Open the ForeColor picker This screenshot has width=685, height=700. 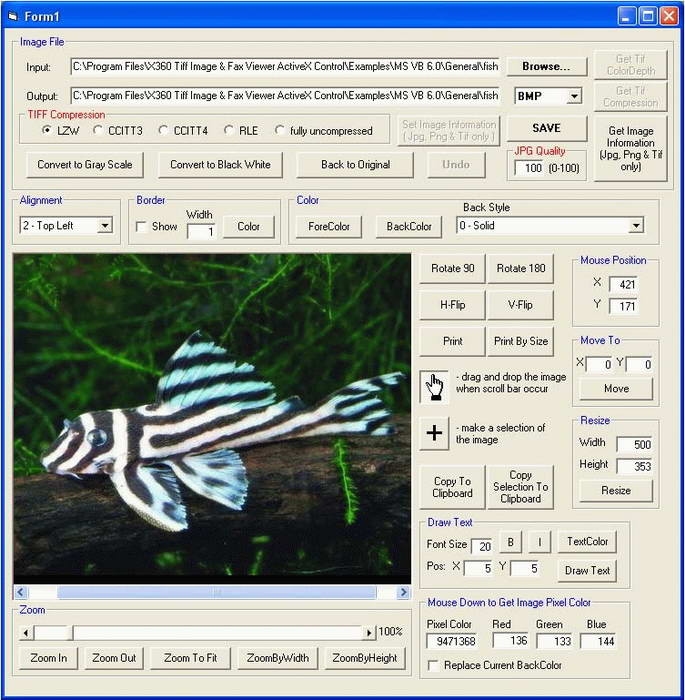pos(329,227)
